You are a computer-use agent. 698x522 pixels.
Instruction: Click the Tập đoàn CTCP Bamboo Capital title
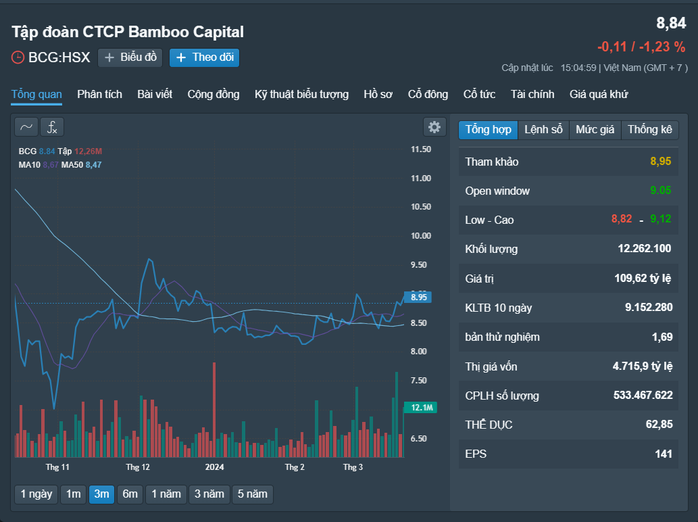click(x=128, y=32)
